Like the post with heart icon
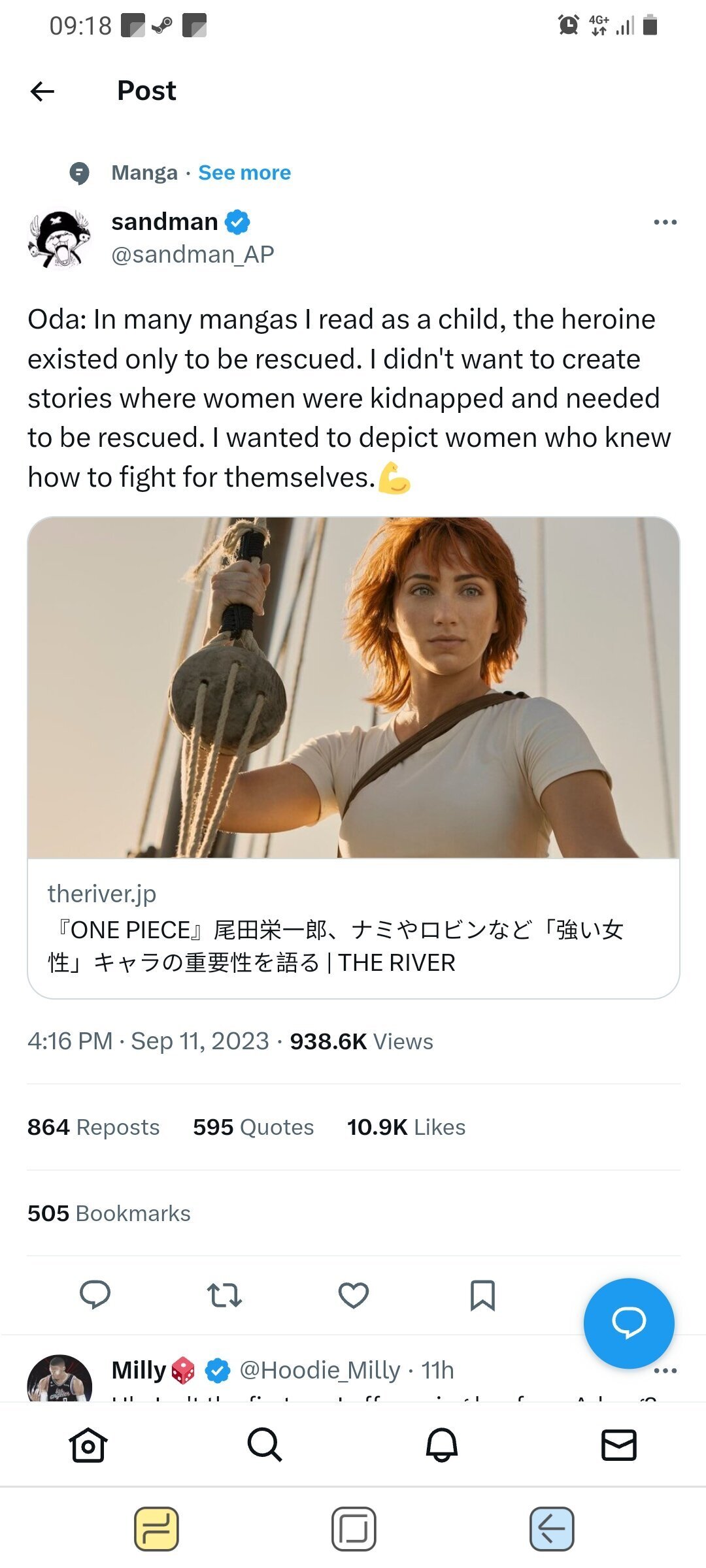The width and height of the screenshot is (706, 1568). tap(353, 1295)
